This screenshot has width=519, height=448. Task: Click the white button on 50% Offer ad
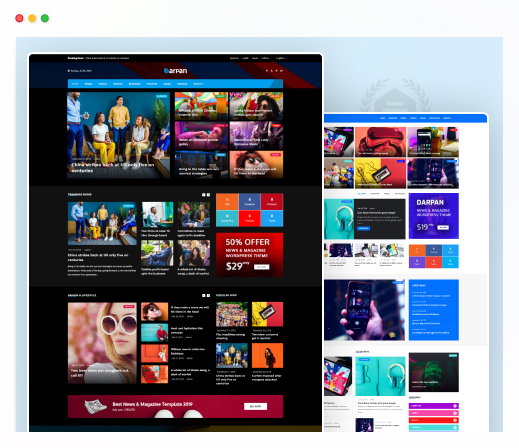(262, 267)
